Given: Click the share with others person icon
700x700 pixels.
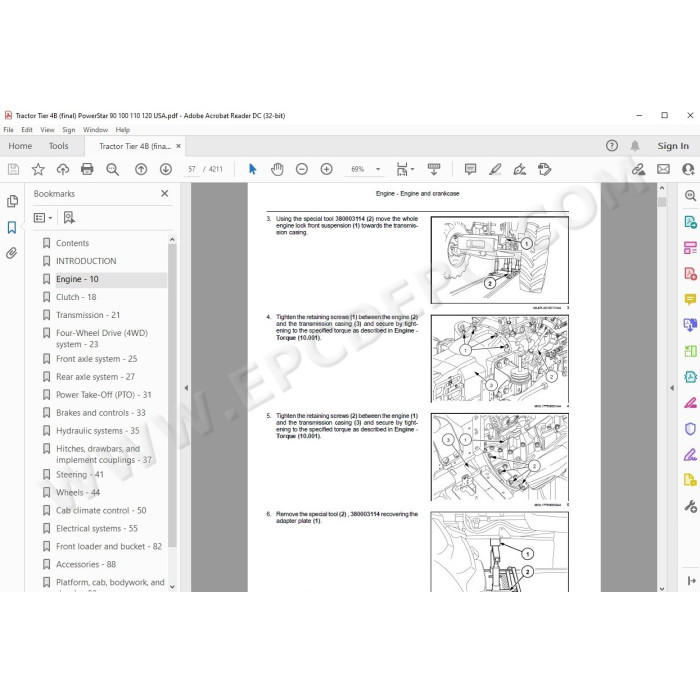Looking at the screenshot, I should pos(688,169).
